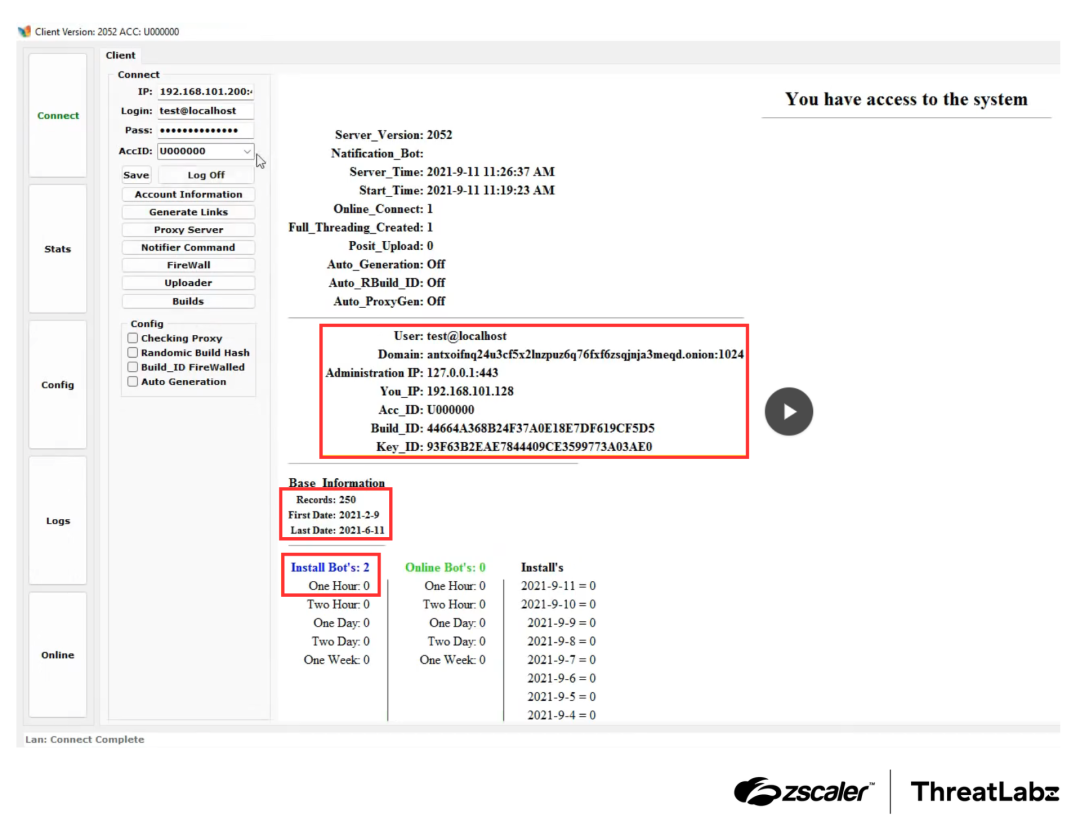Screen dimensions: 1080x831
Task: Open the Online side panel
Action: coord(58,655)
